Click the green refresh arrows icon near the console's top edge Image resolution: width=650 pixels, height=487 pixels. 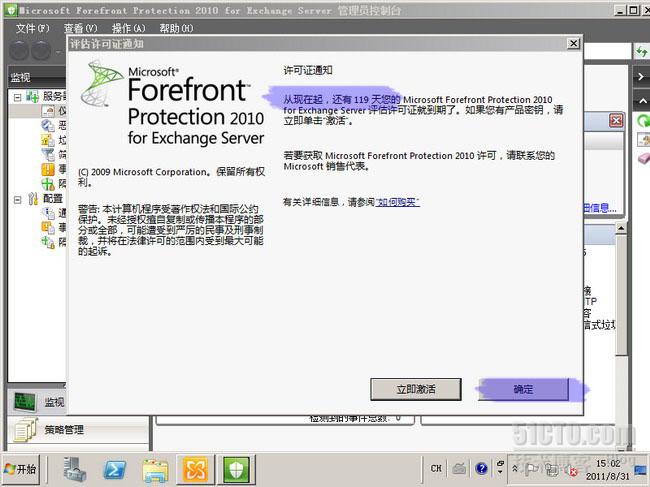pyautogui.click(x=641, y=52)
